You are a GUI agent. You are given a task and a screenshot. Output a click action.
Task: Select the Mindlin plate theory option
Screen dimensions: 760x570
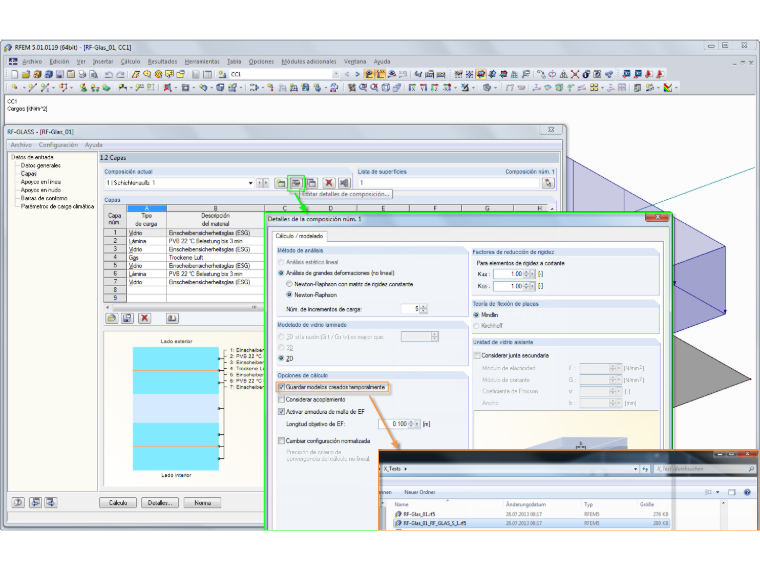476,315
